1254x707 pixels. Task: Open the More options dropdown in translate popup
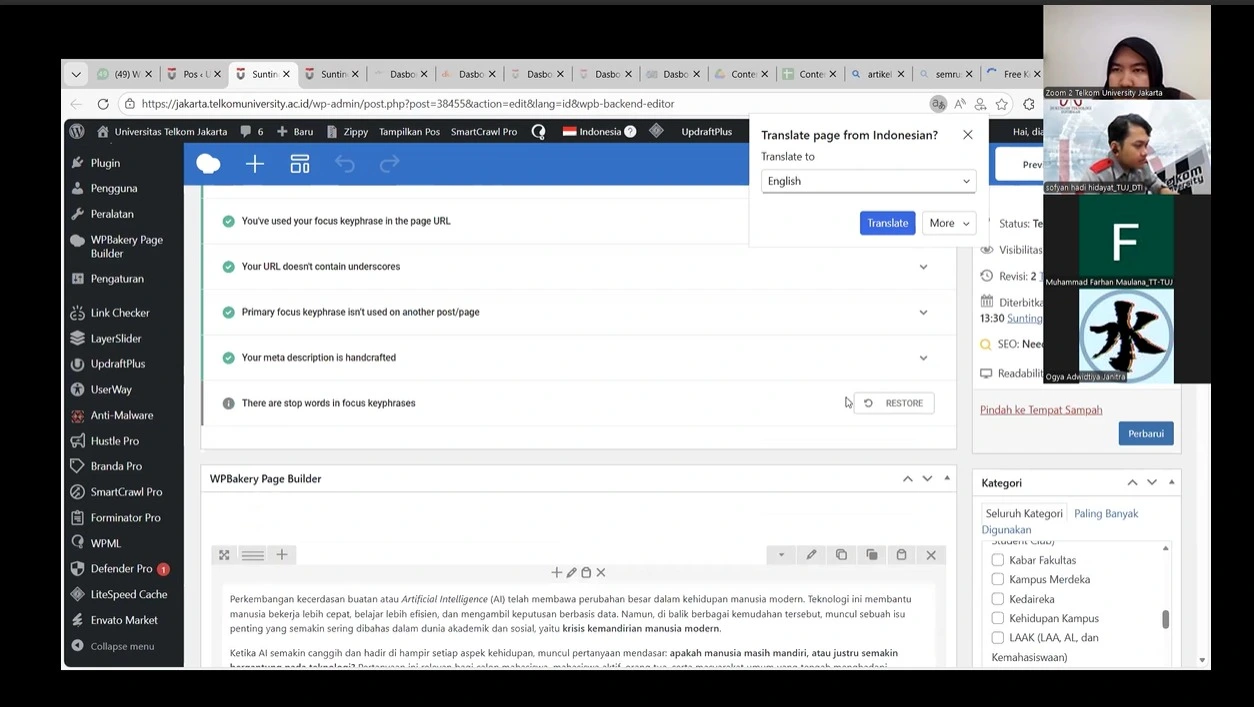949,223
